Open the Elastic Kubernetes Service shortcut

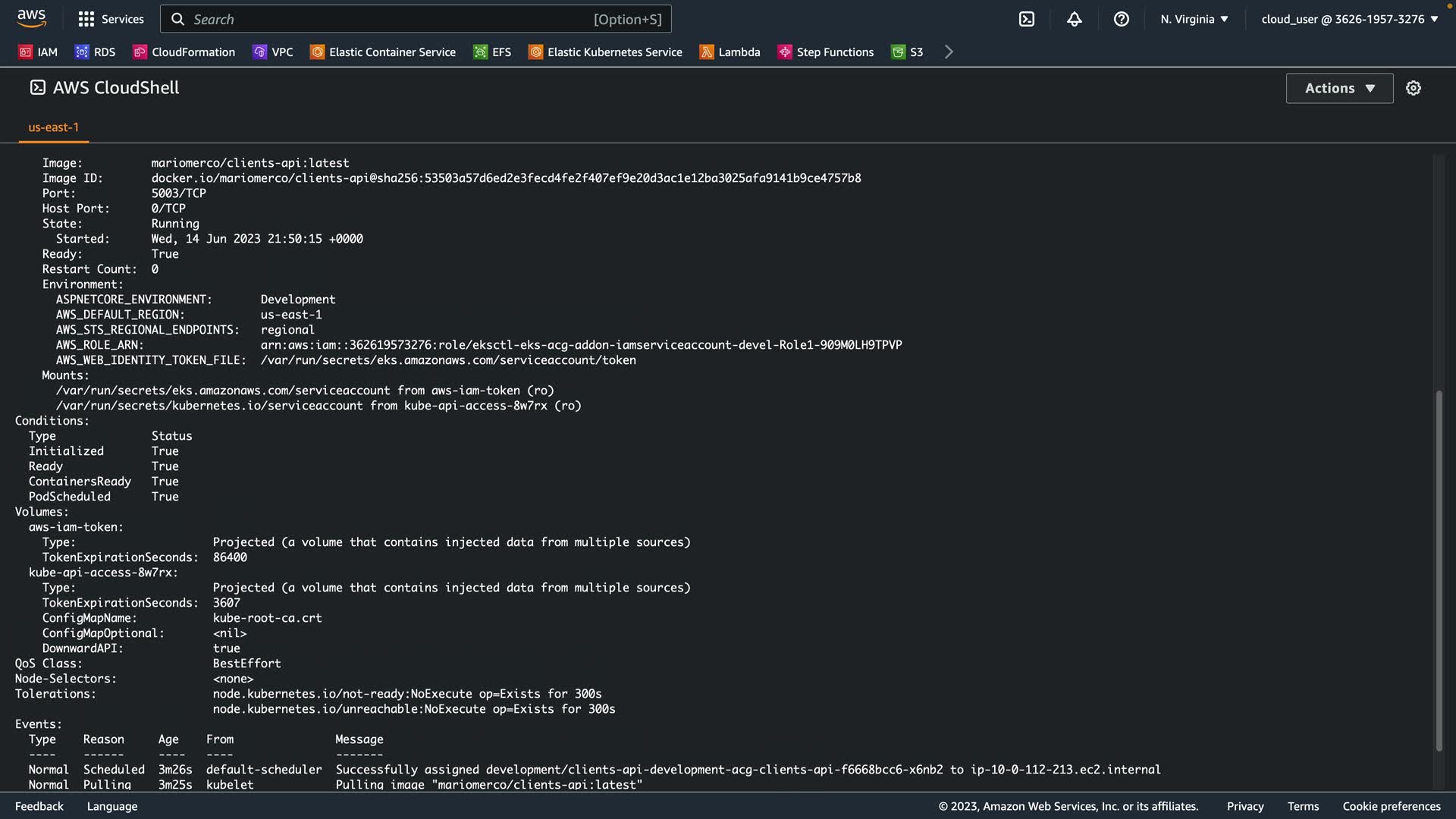[x=605, y=52]
